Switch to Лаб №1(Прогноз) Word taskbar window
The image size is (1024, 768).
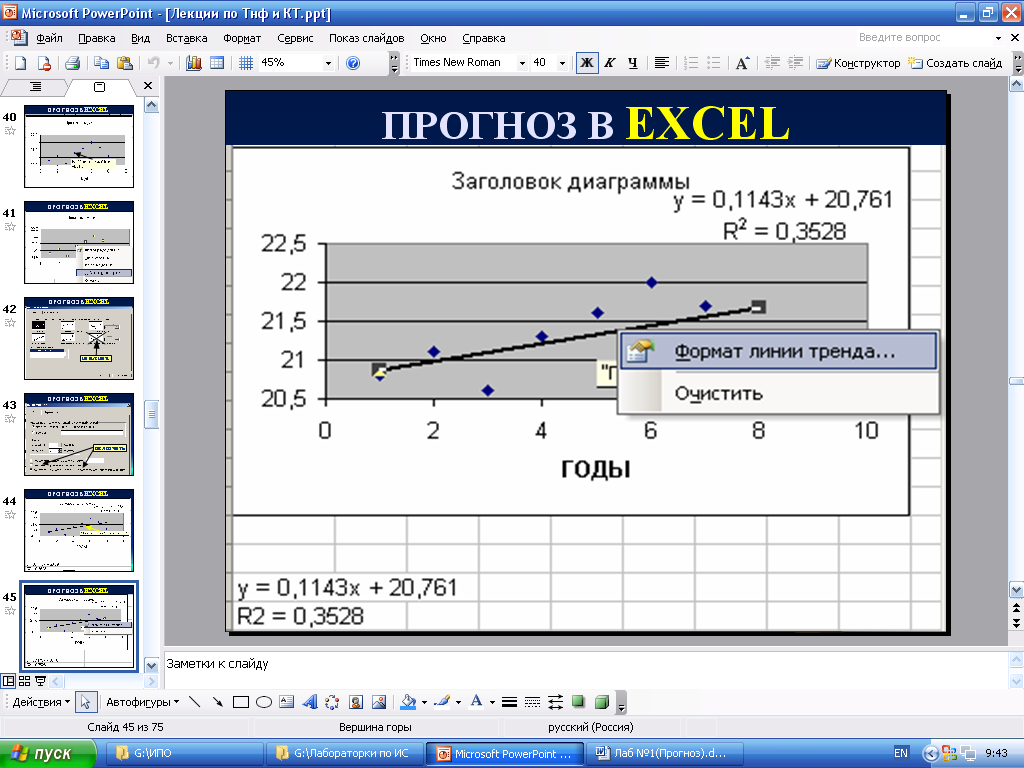click(665, 753)
